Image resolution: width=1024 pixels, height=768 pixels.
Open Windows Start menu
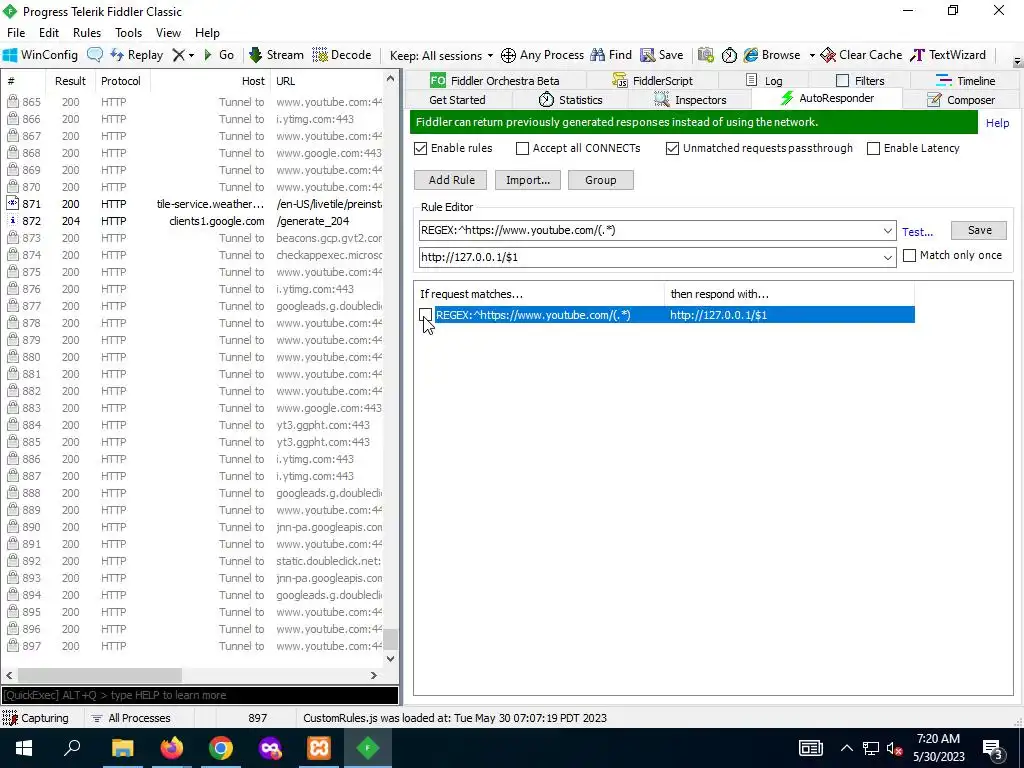24,748
